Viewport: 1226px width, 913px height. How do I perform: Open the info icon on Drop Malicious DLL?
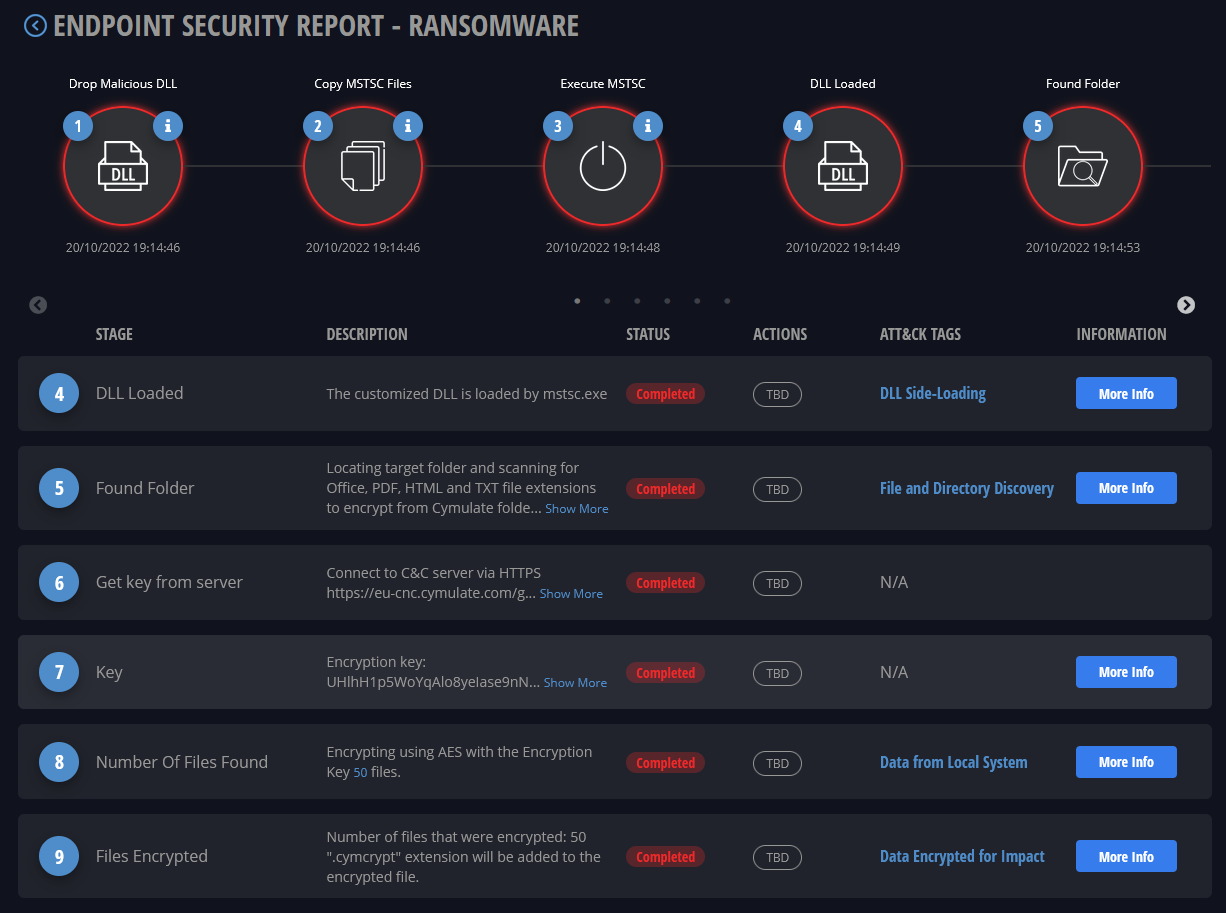(167, 126)
